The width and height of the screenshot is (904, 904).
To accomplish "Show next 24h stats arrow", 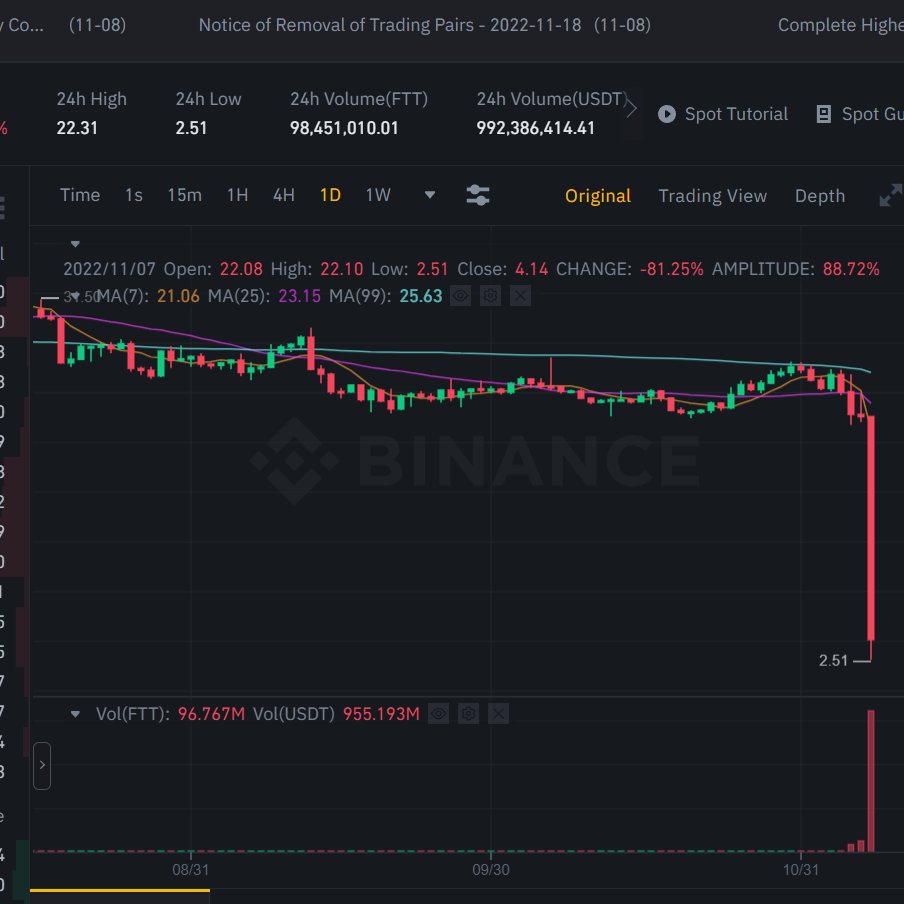I will tap(631, 108).
